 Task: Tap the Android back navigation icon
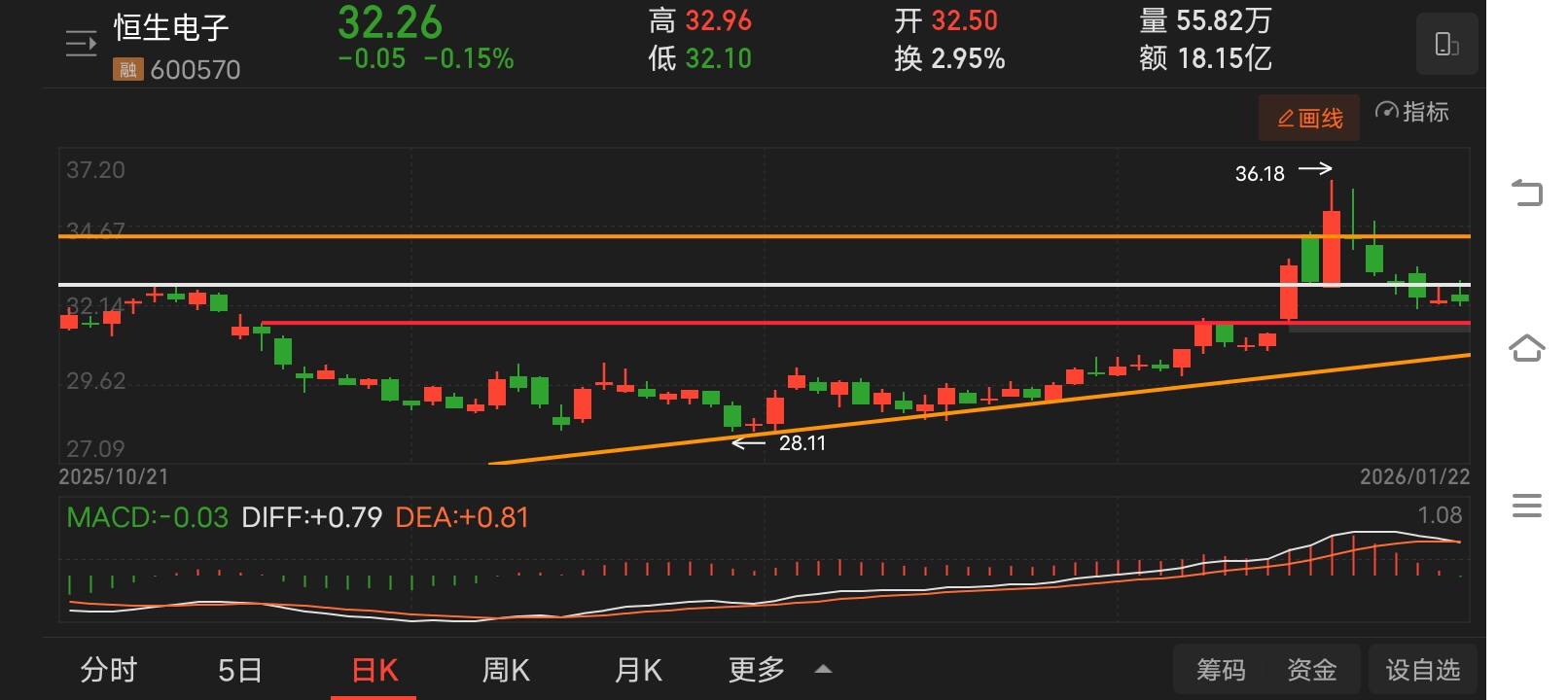tap(1527, 192)
